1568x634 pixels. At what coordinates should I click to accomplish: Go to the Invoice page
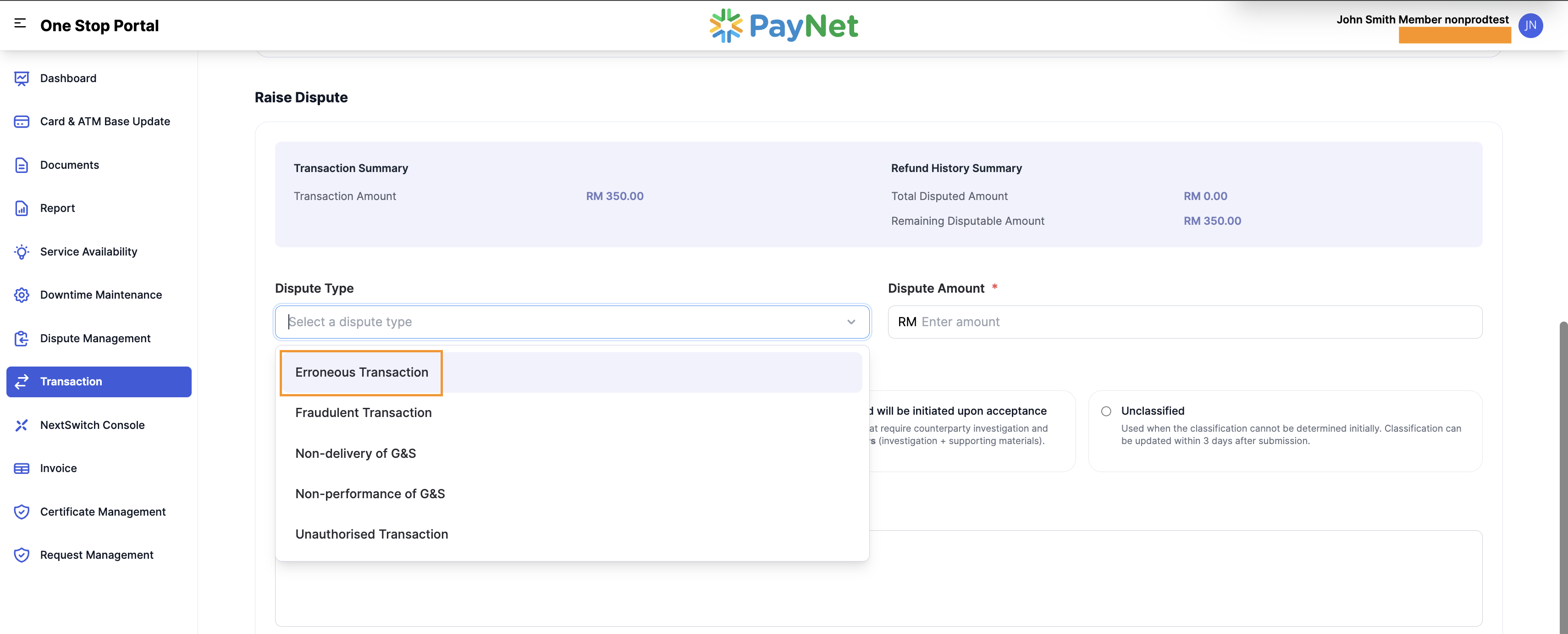pyautogui.click(x=99, y=469)
